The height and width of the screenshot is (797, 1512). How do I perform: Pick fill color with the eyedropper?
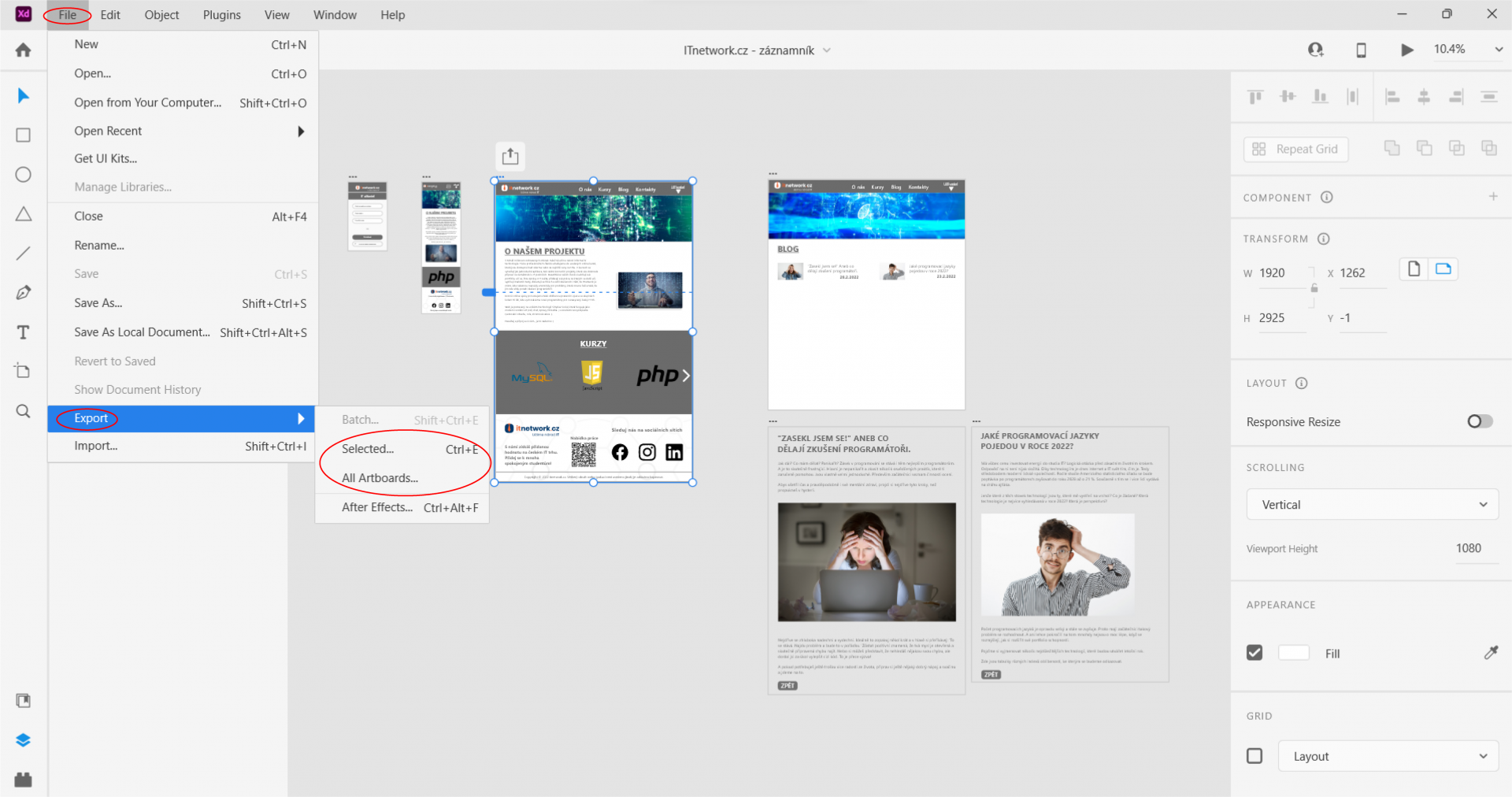pos(1492,653)
